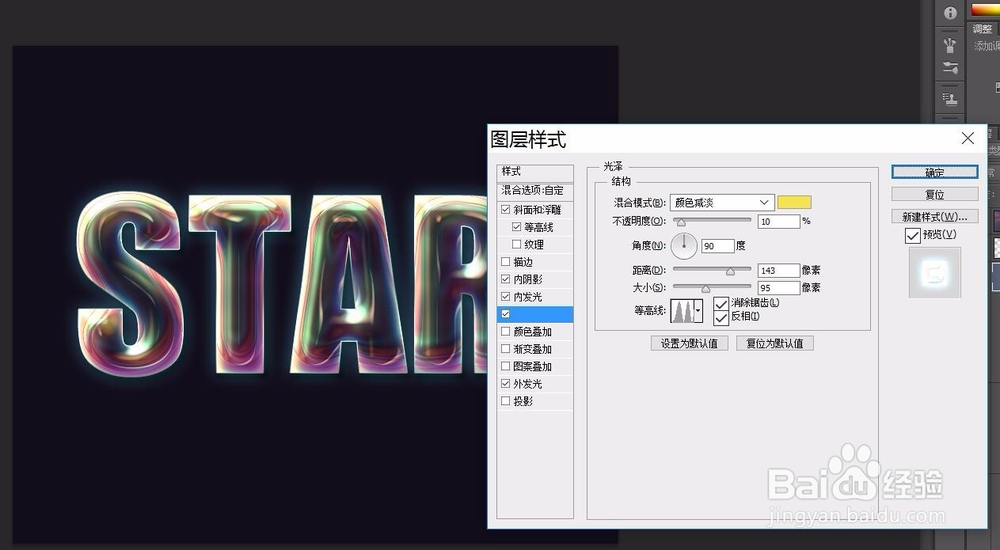The height and width of the screenshot is (550, 1000).
Task: Select 混合选项:自定 entry
Action: (x=534, y=190)
